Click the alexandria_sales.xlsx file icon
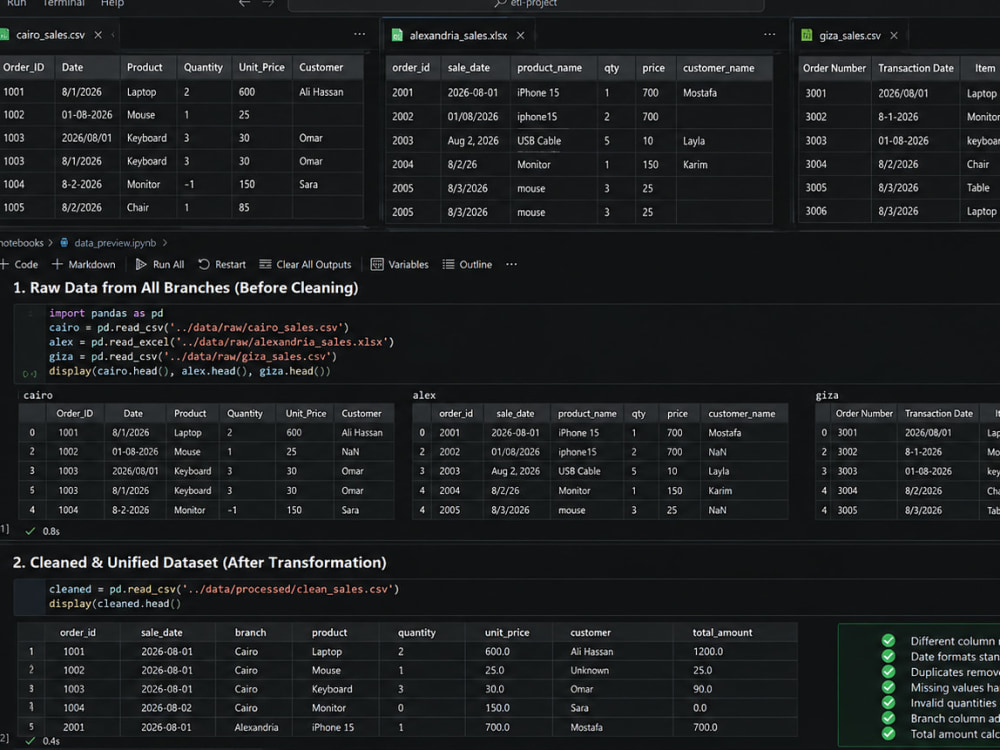This screenshot has width=1000, height=750. (397, 36)
